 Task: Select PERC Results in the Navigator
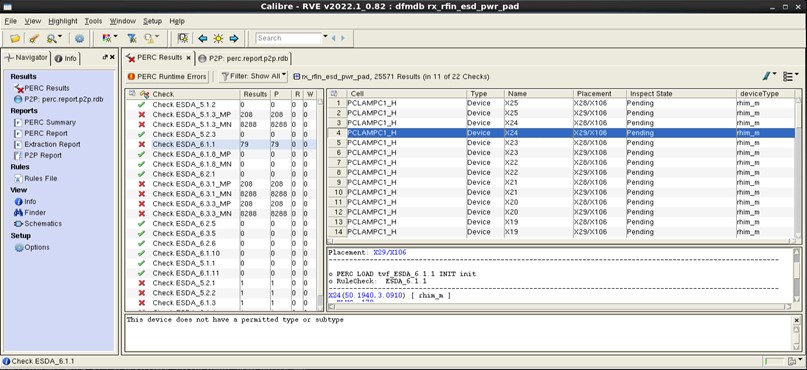(x=42, y=89)
